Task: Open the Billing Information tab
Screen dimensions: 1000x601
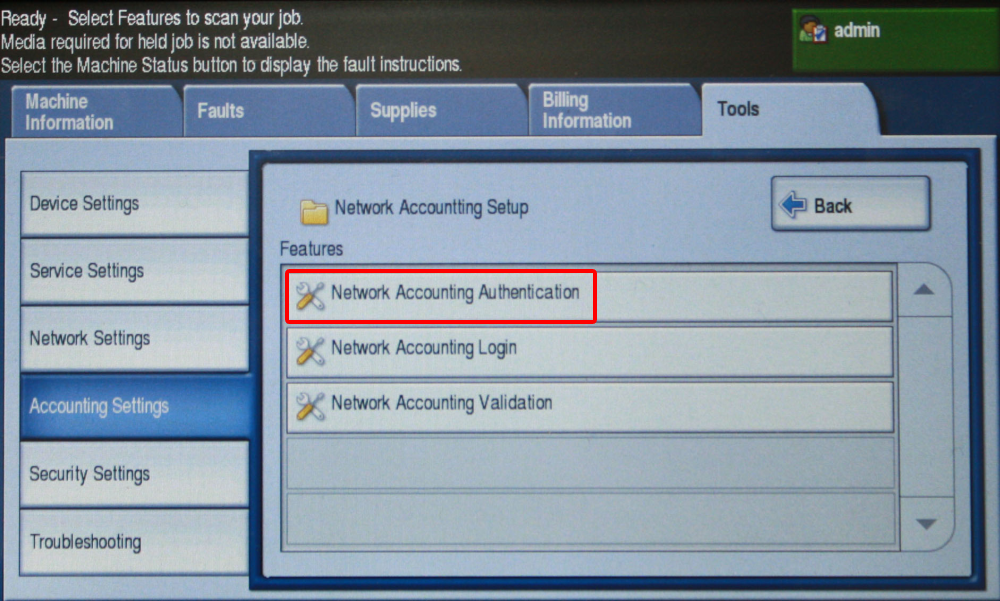Action: click(x=612, y=112)
